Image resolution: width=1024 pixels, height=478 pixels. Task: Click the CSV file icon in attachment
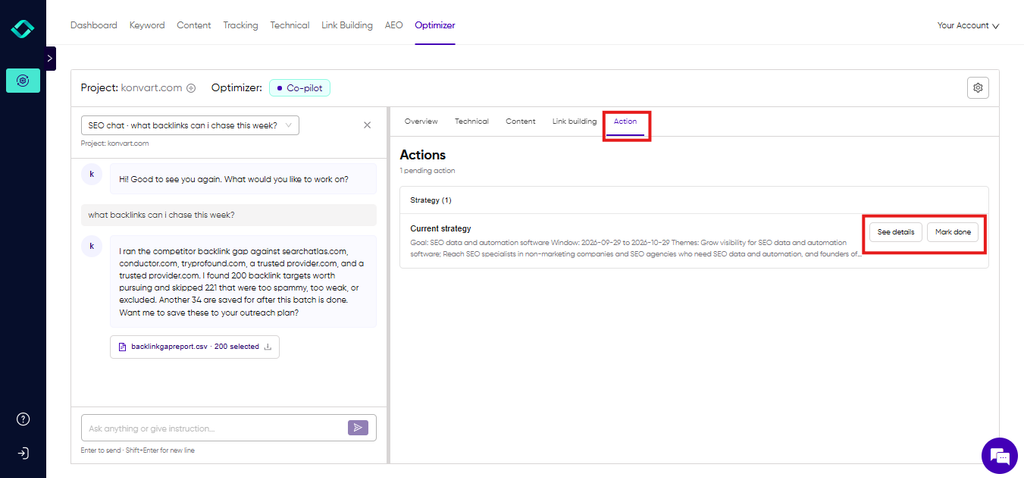pyautogui.click(x=121, y=347)
